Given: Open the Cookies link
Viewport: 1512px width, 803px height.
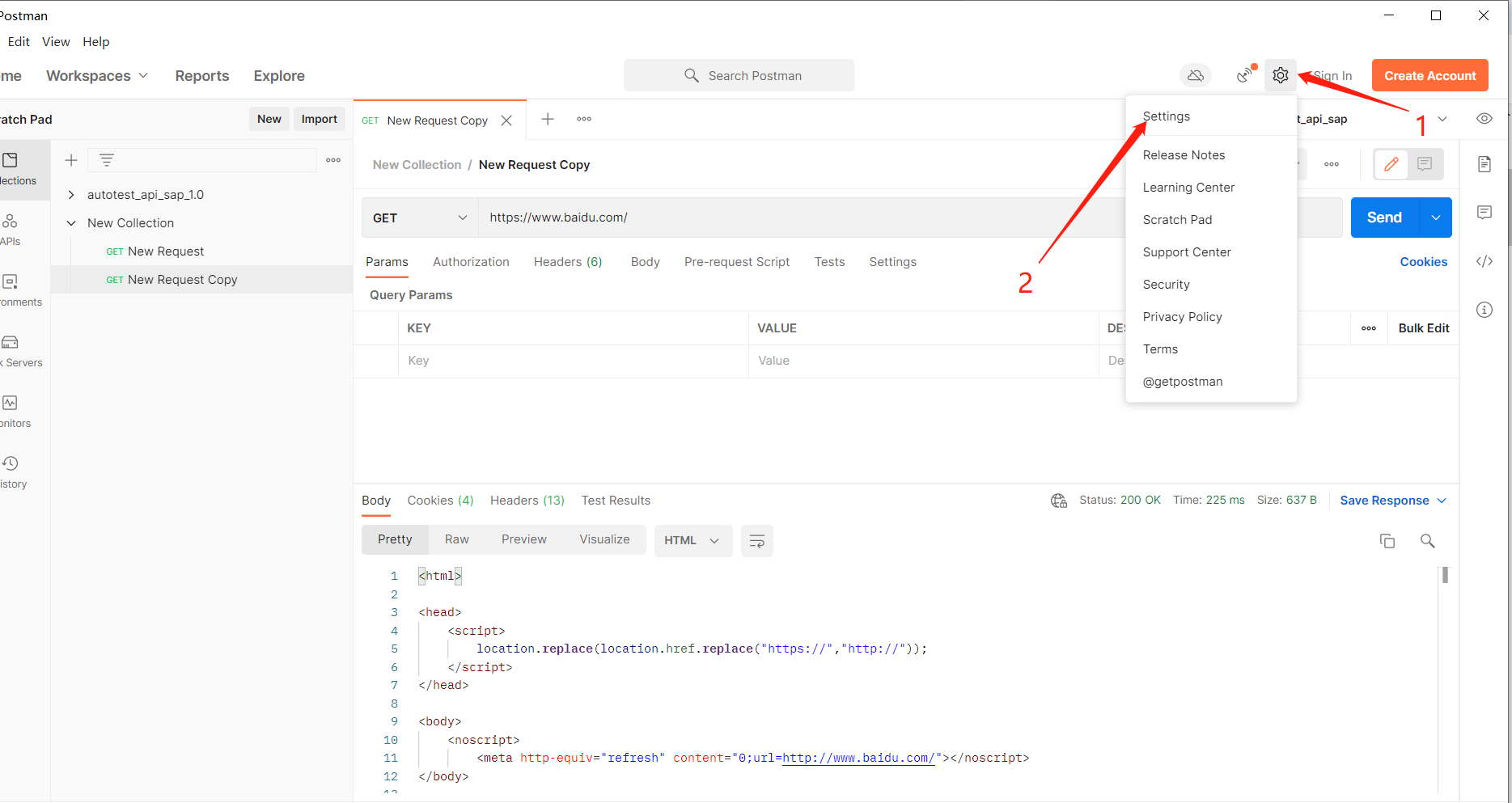Looking at the screenshot, I should 1423,262.
